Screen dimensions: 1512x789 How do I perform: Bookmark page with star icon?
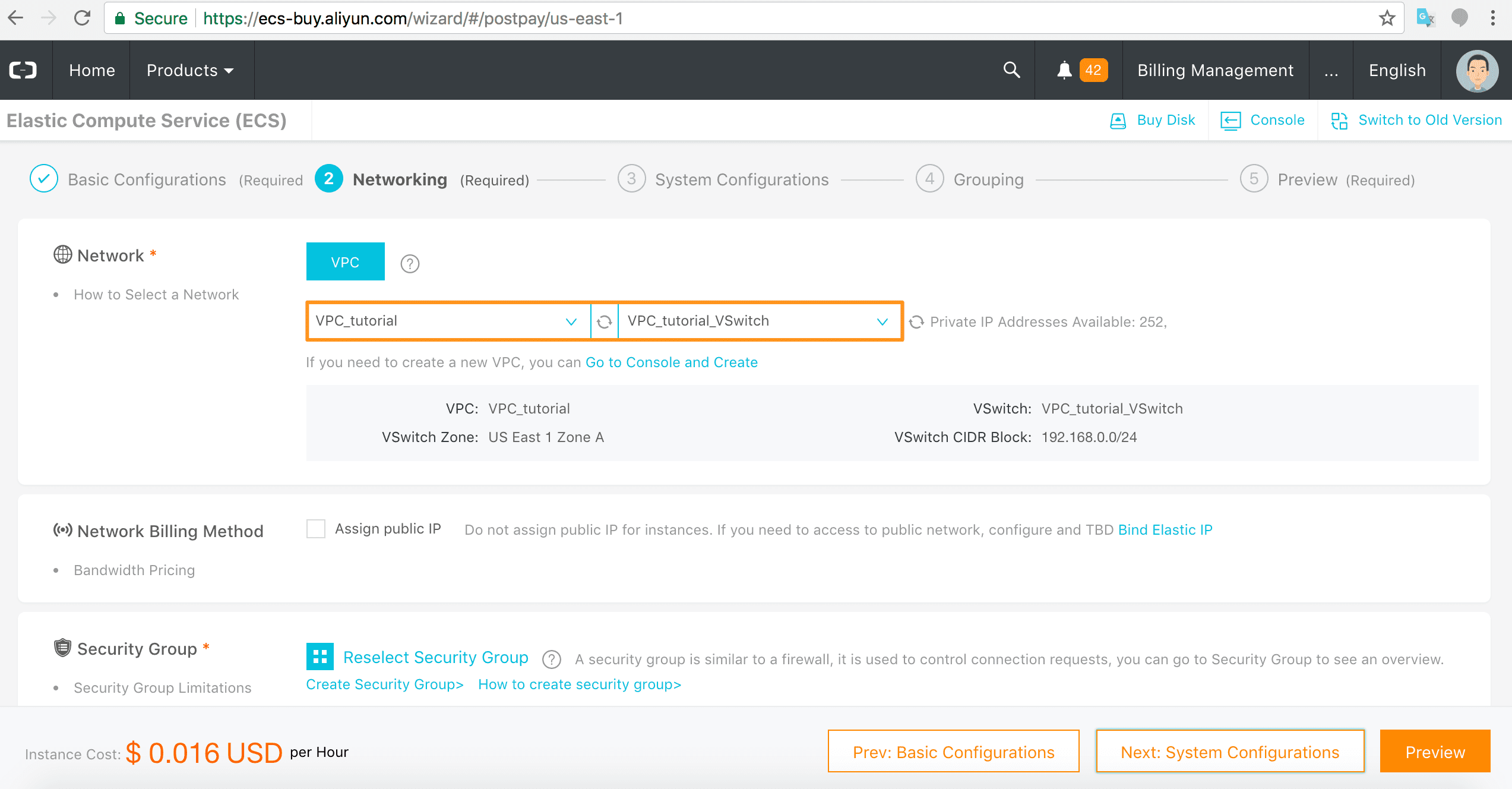(1387, 18)
